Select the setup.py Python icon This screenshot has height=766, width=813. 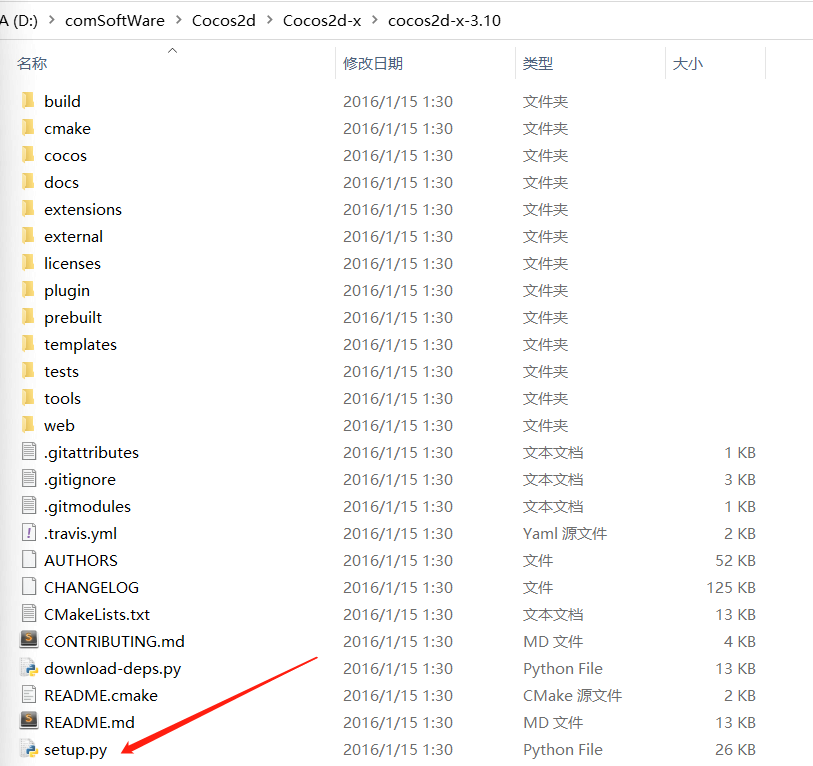click(x=29, y=748)
